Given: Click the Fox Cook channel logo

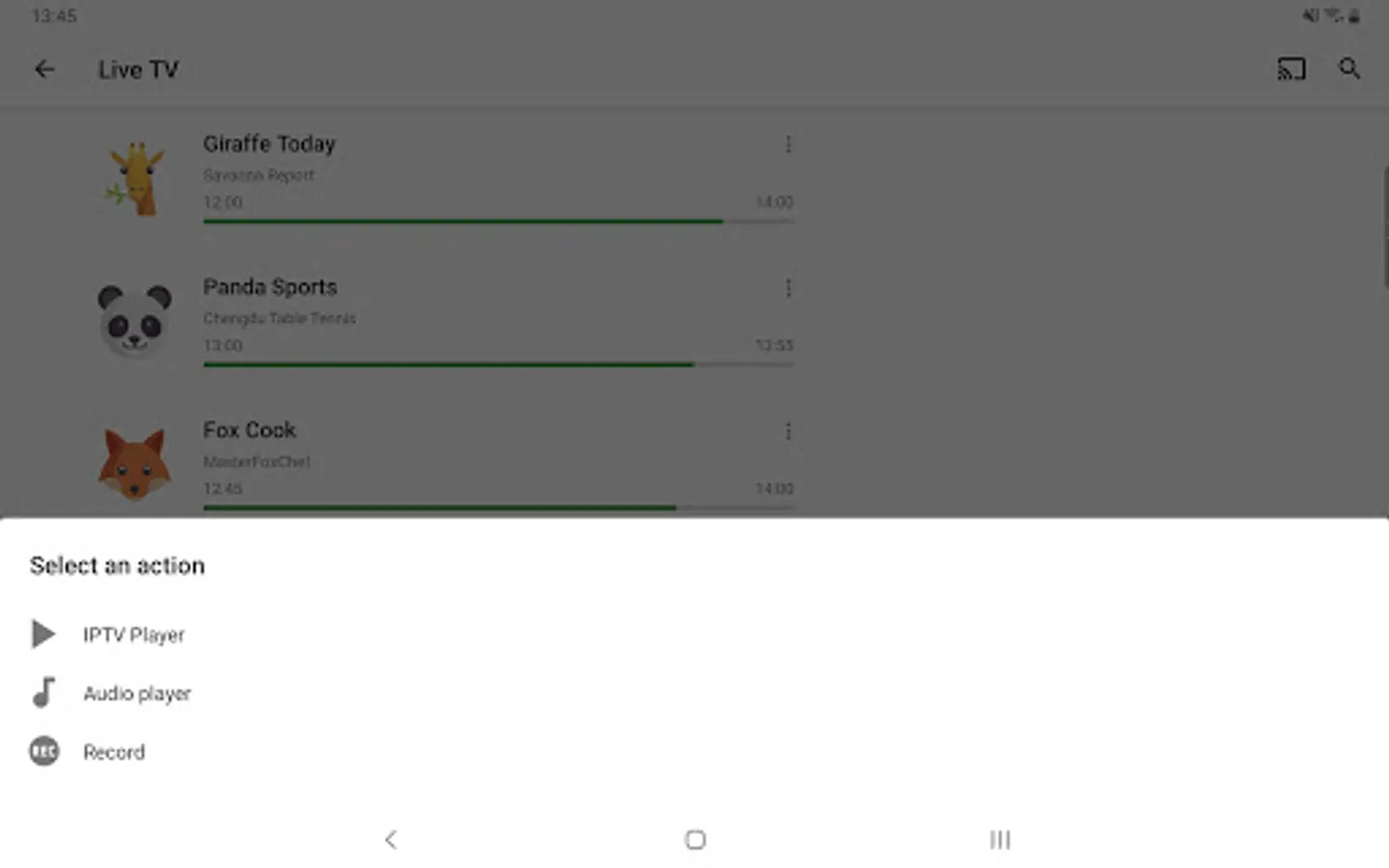Looking at the screenshot, I should (135, 465).
